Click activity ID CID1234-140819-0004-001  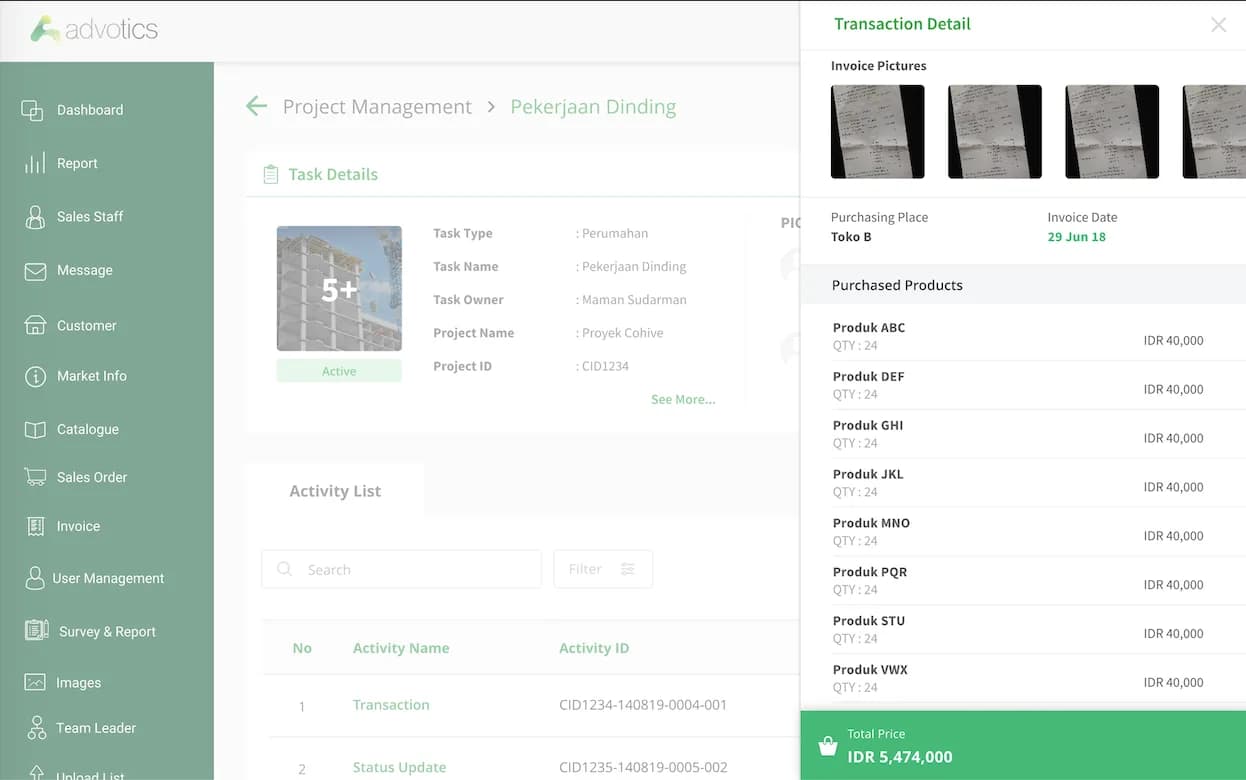tap(643, 705)
